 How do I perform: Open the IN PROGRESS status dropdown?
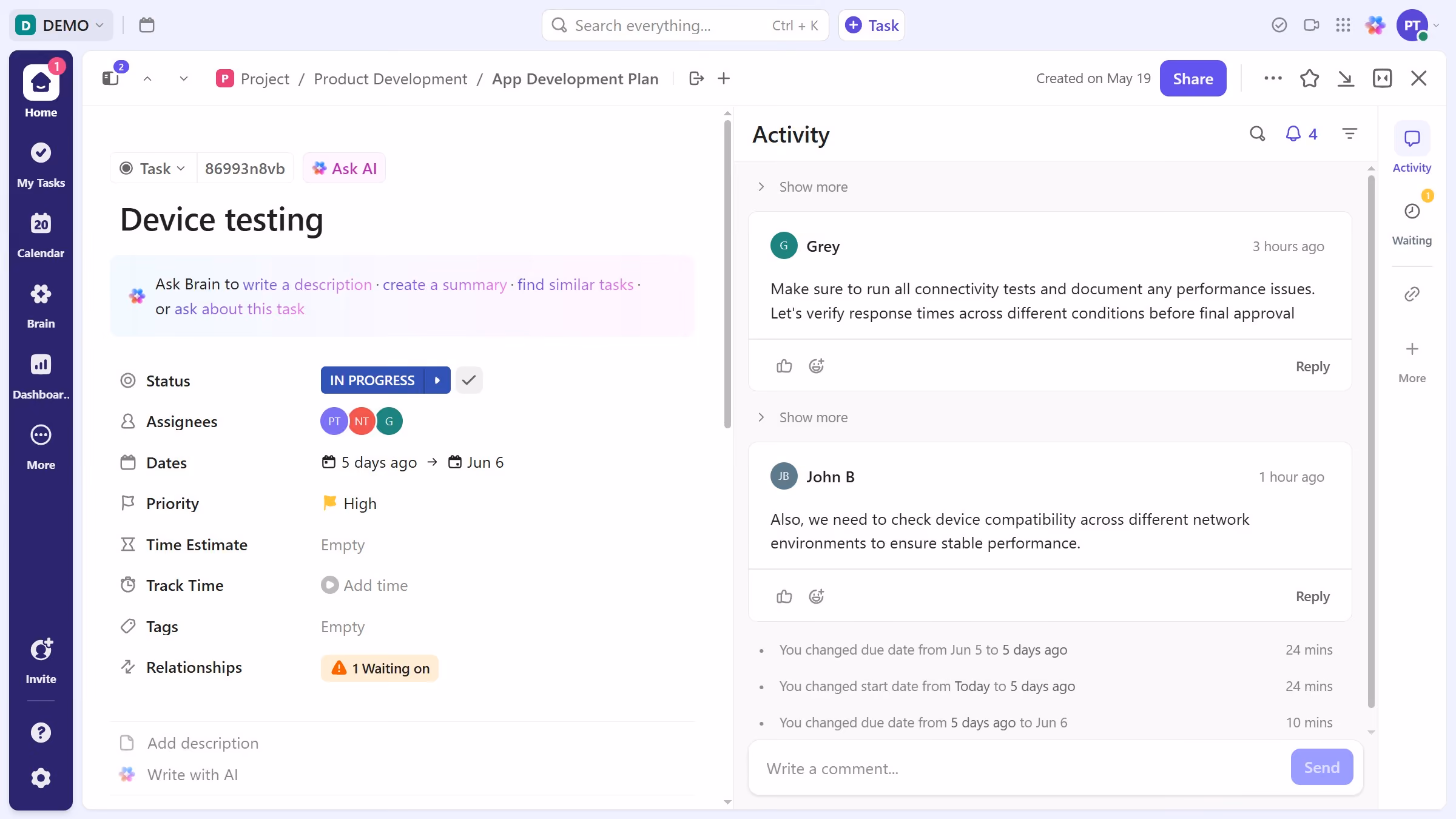click(372, 380)
